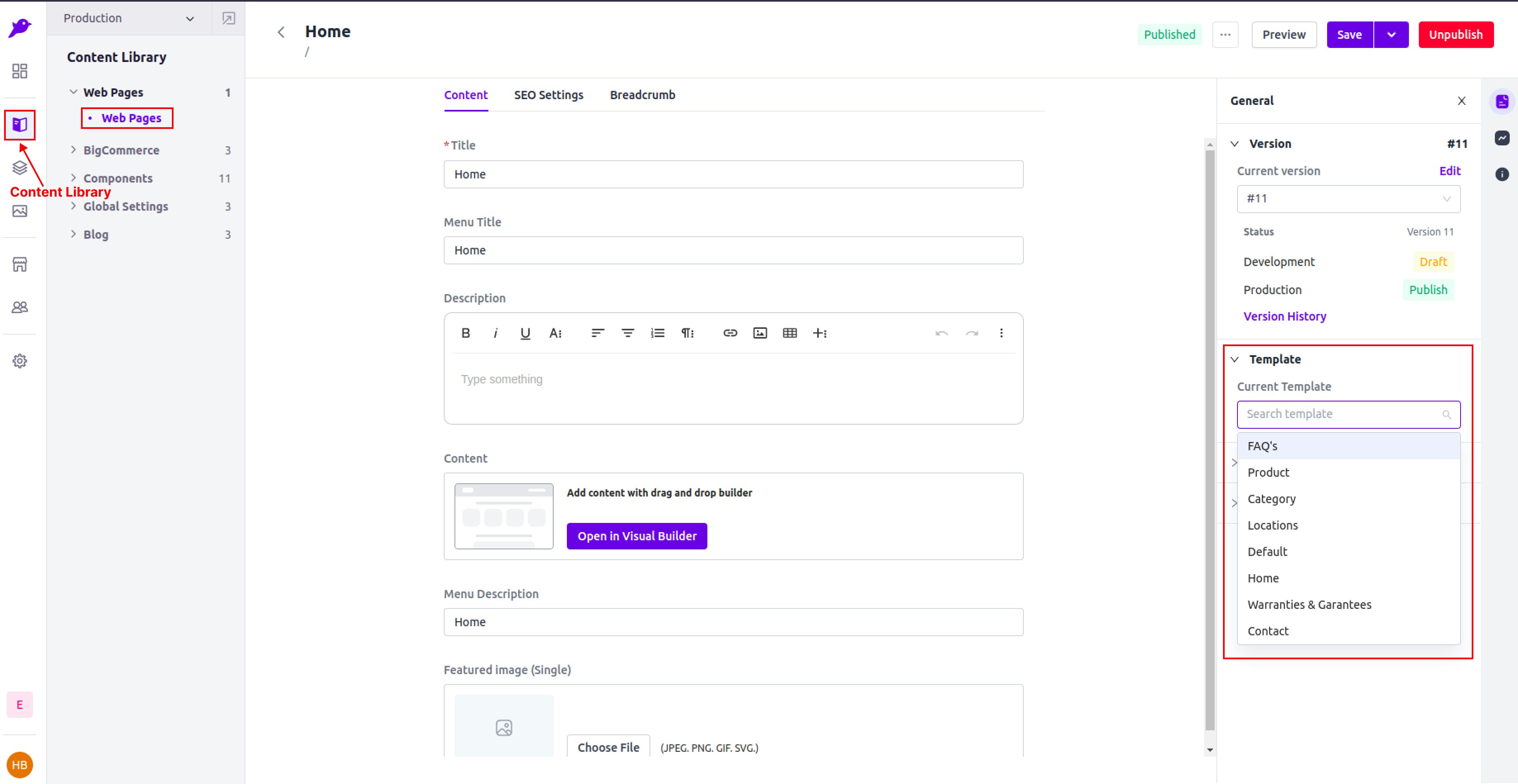Image resolution: width=1518 pixels, height=784 pixels.
Task: Open the Version History link
Action: tap(1285, 316)
